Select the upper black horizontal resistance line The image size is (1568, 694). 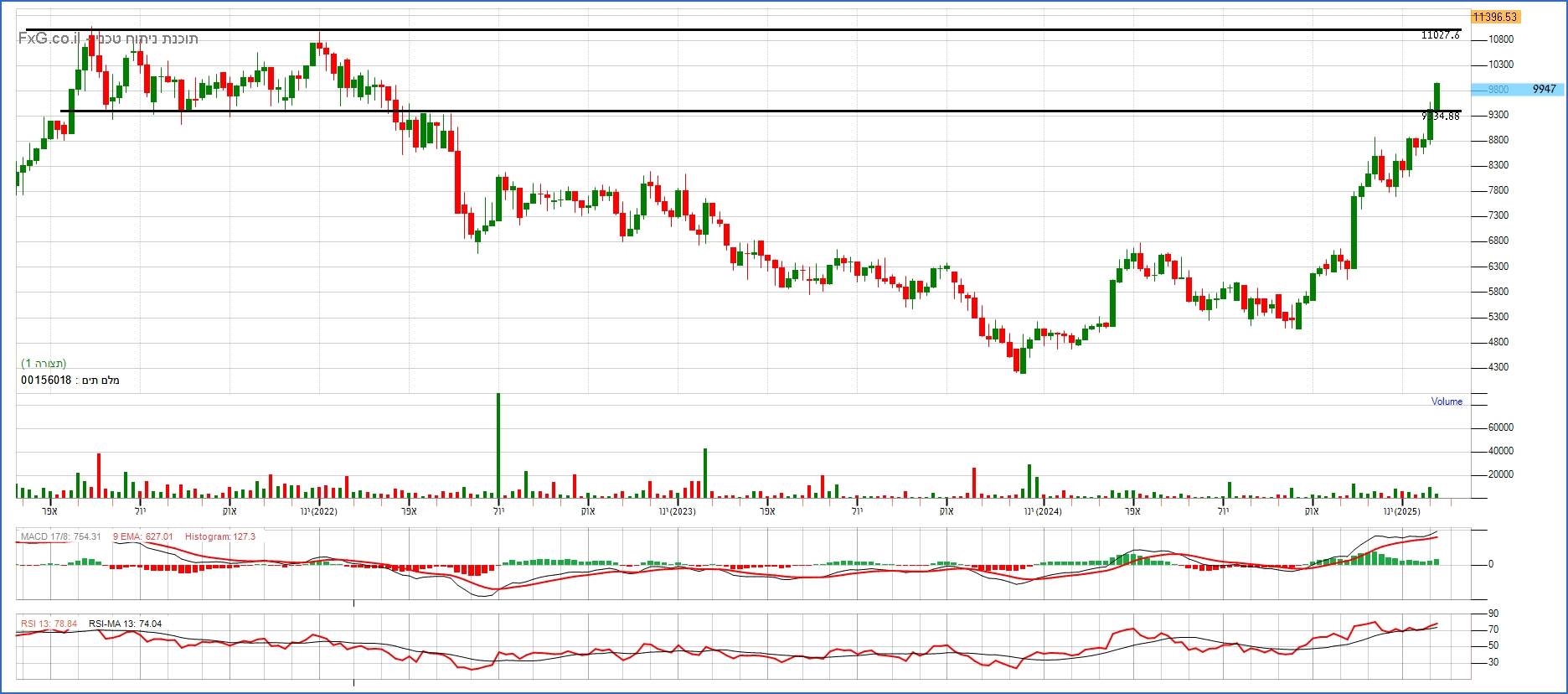point(754,30)
